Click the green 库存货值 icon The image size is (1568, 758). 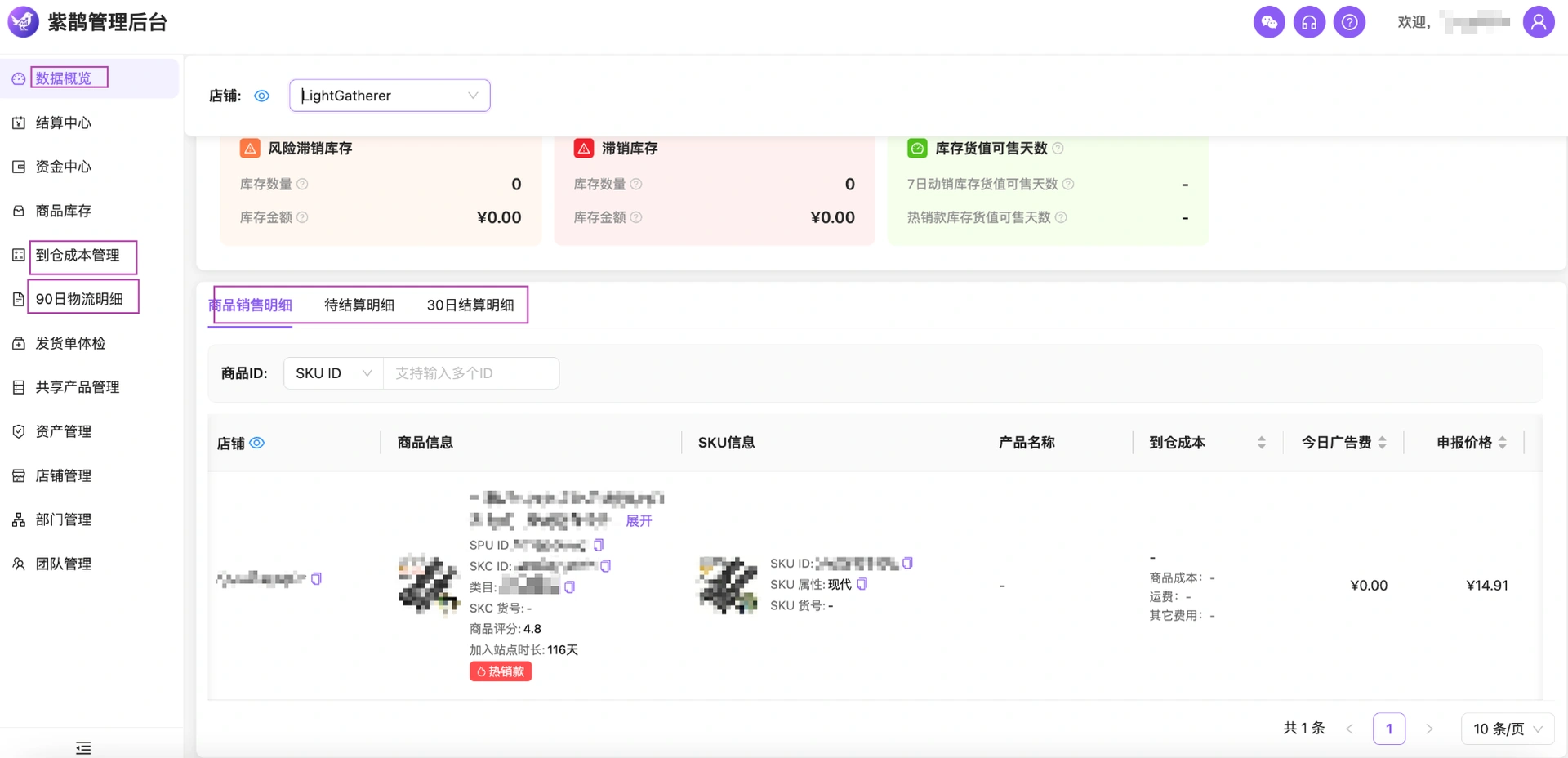click(x=917, y=148)
